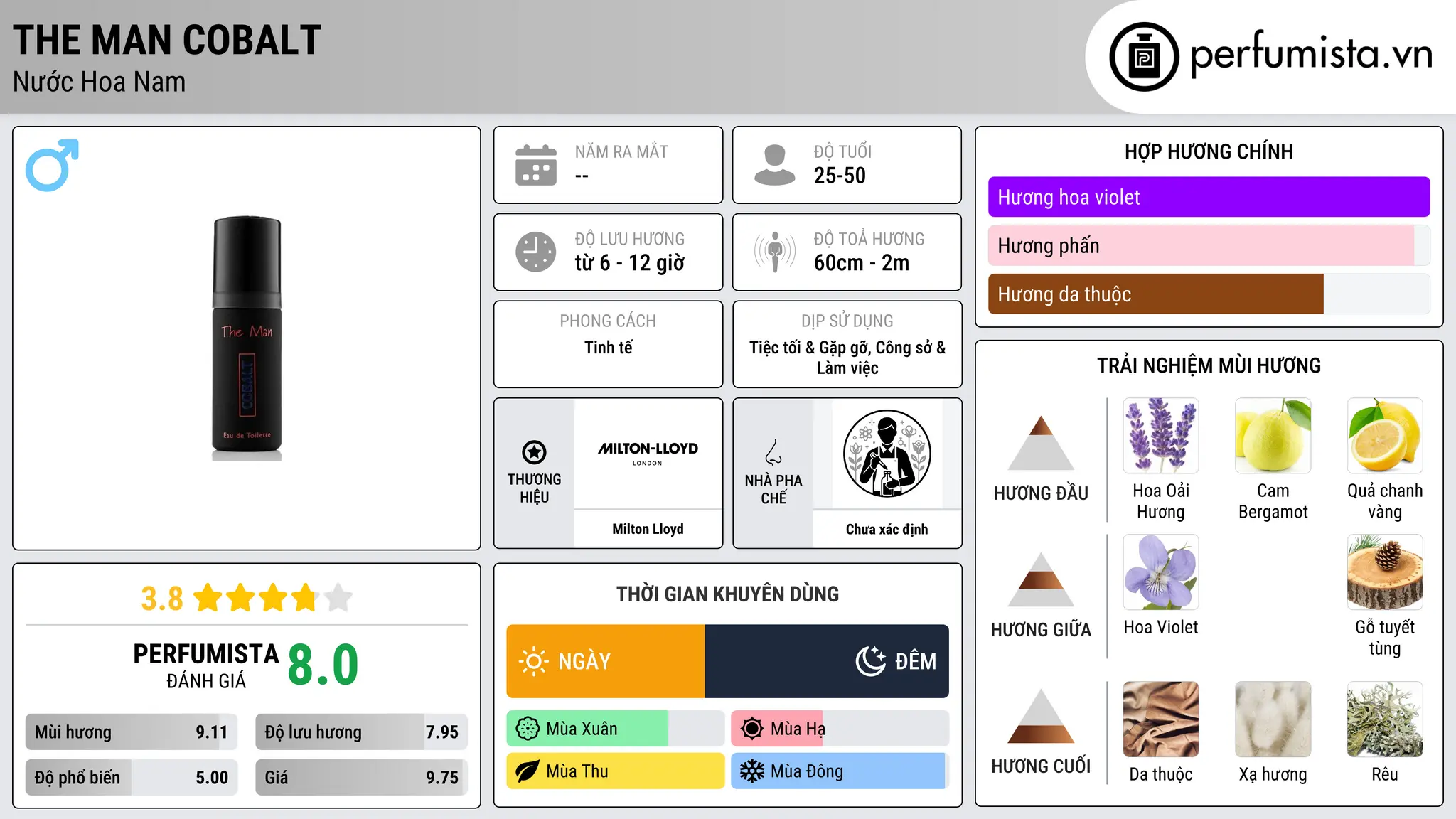
Task: Click the calendar icon beside Năm ra mắt
Action: (x=536, y=165)
